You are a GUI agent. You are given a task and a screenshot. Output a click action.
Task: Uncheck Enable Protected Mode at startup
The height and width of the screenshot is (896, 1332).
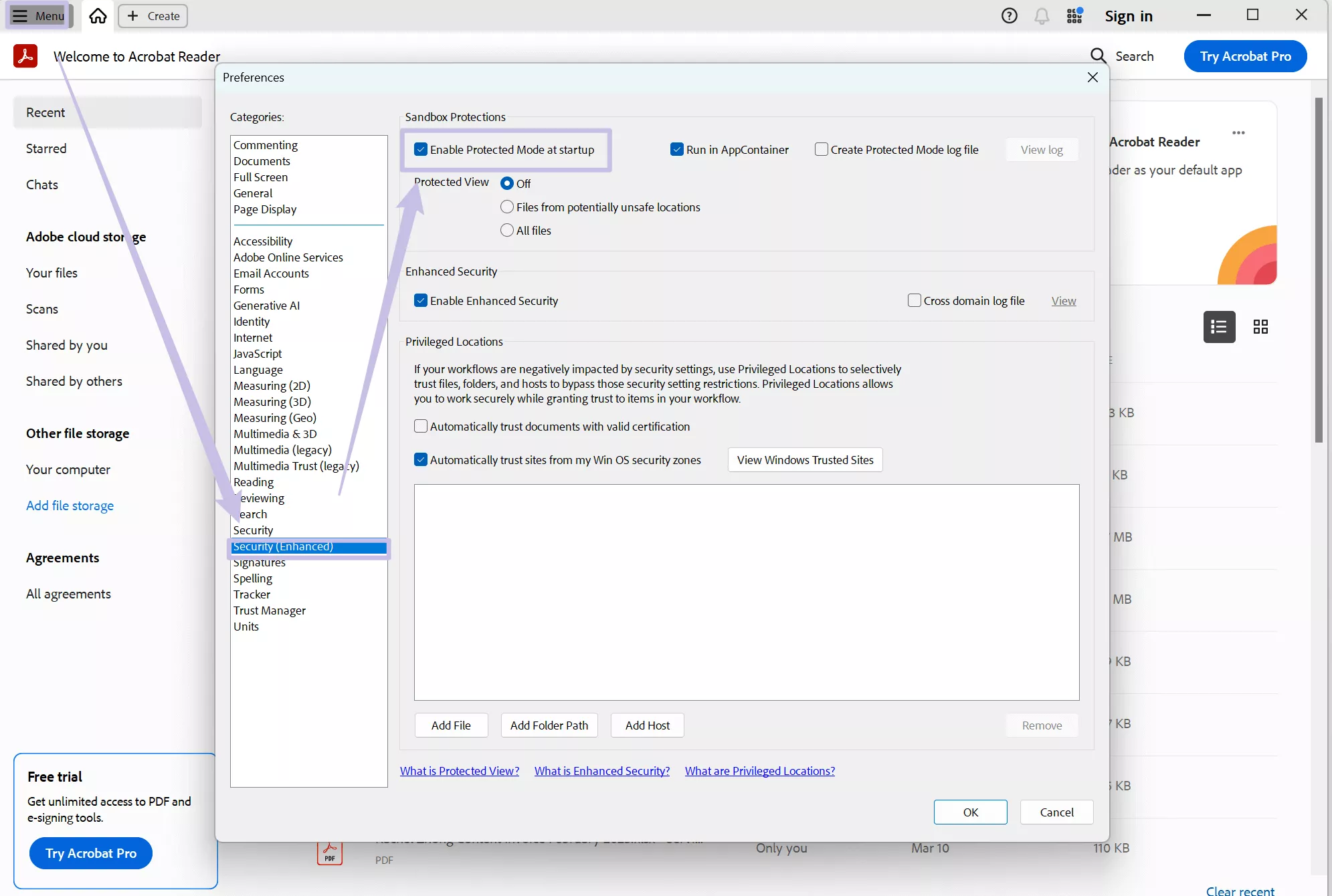point(421,149)
